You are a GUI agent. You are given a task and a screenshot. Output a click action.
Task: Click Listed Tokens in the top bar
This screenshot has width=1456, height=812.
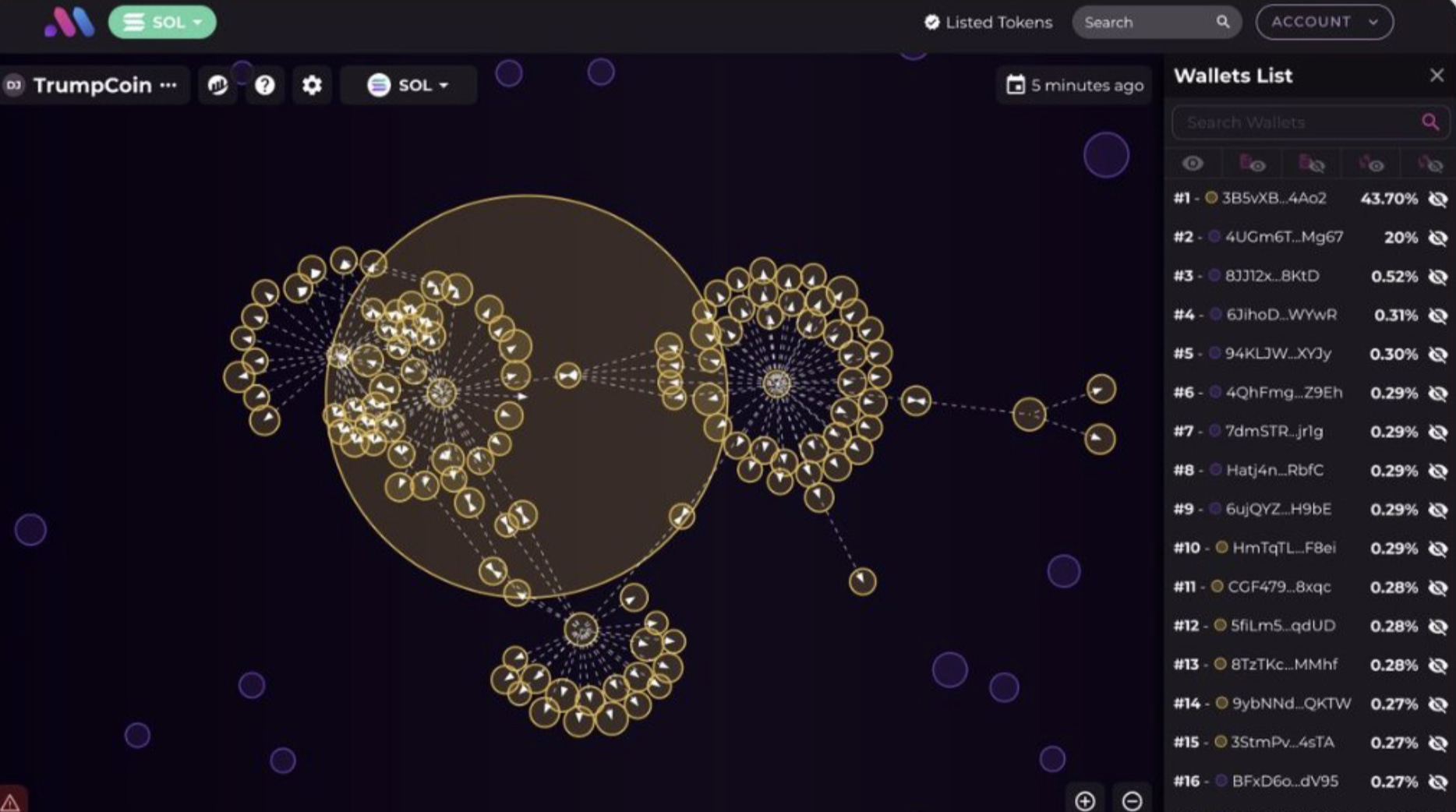point(988,22)
